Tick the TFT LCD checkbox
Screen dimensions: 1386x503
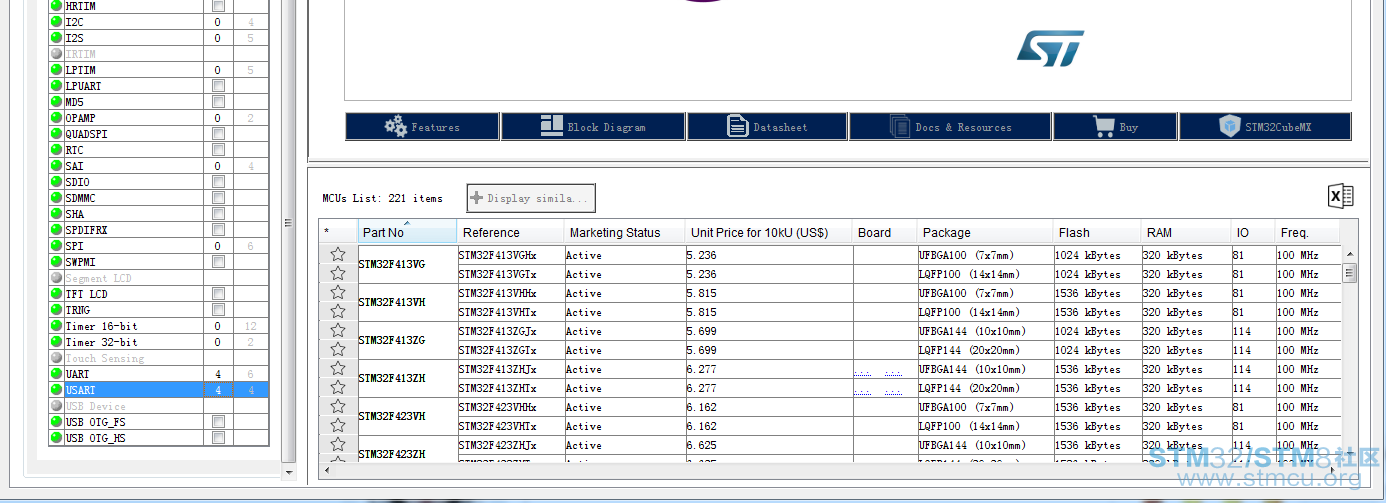tap(218, 294)
